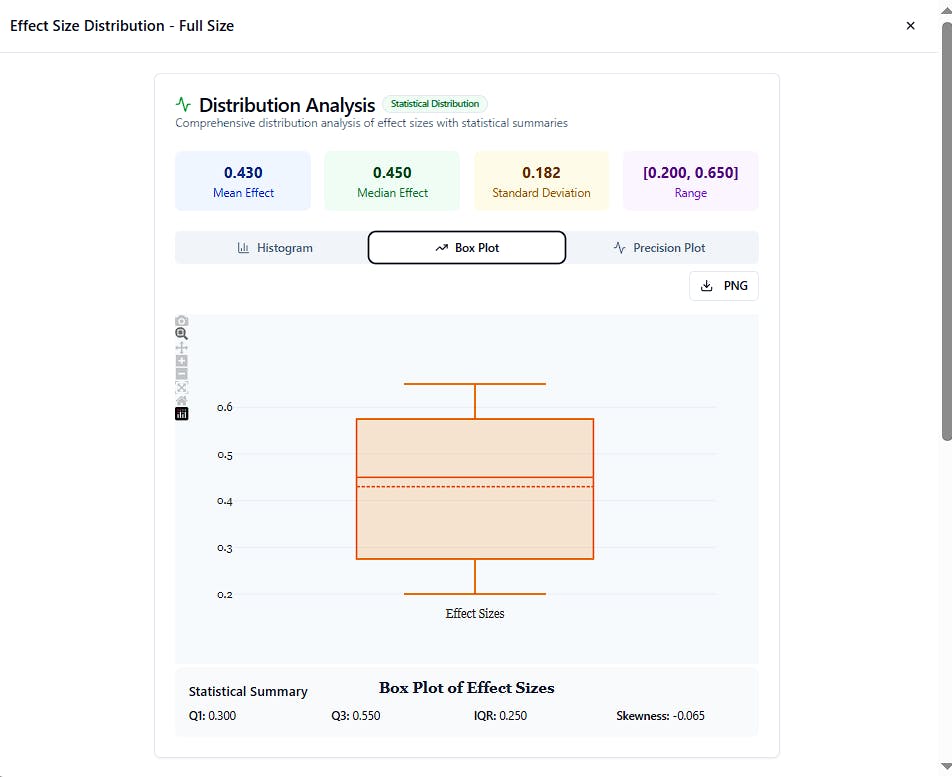Screen dimensions: 952x777
Task: Close the Full Size dialog
Action: tap(910, 26)
